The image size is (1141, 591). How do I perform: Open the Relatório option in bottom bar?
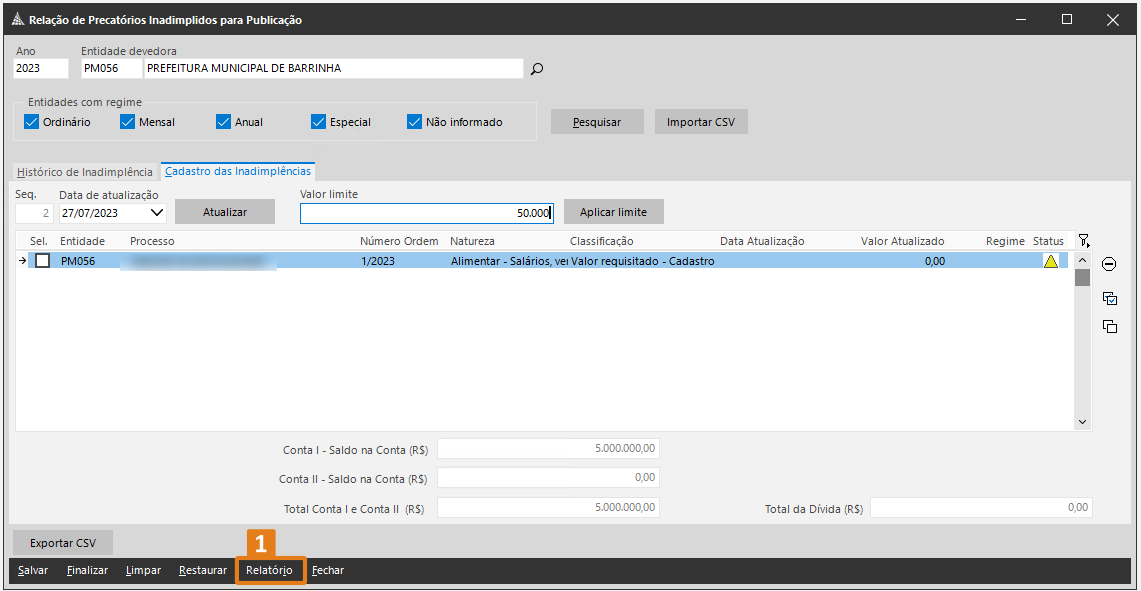pos(270,570)
